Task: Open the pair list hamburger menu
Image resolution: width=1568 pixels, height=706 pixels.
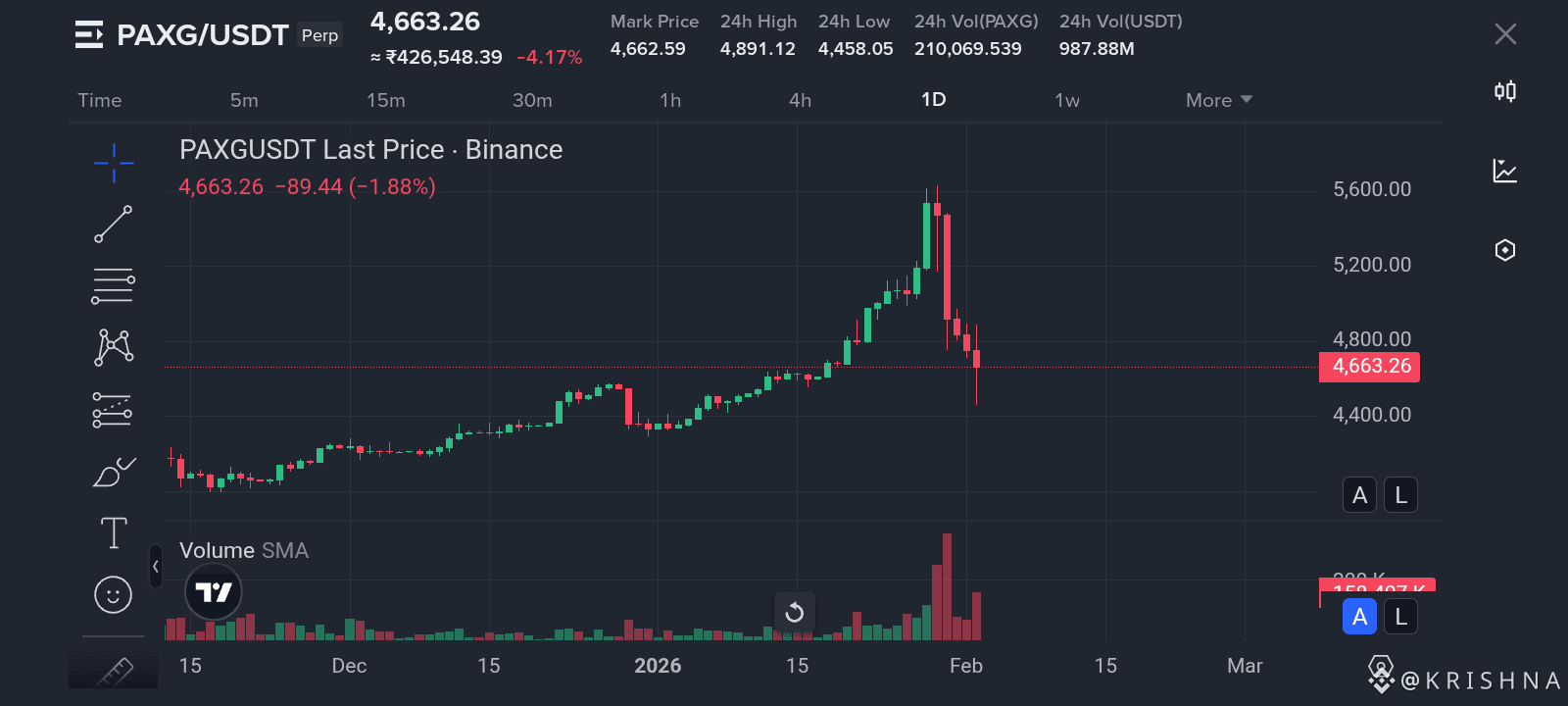Action: 89,35
